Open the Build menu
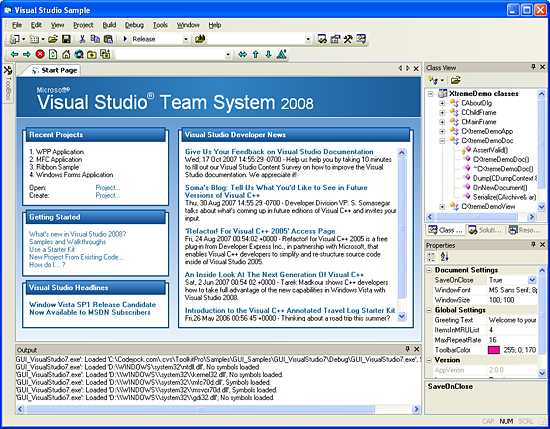The width and height of the screenshot is (550, 429). click(109, 25)
